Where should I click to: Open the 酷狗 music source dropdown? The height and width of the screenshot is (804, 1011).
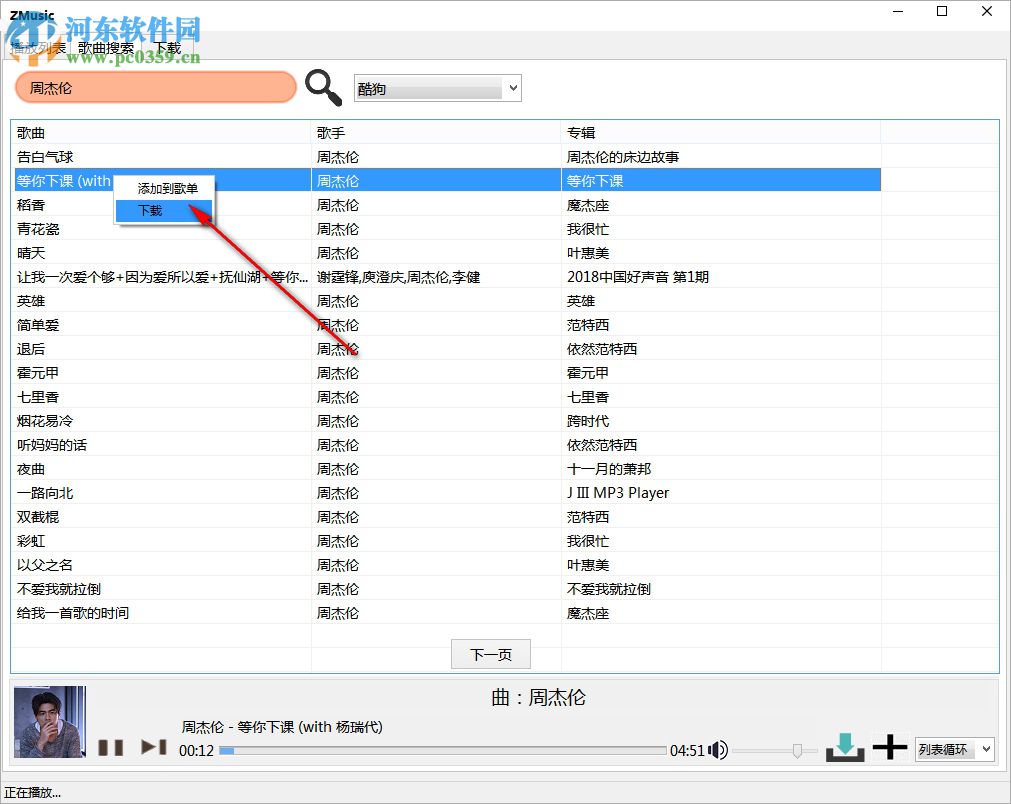pyautogui.click(x=437, y=88)
